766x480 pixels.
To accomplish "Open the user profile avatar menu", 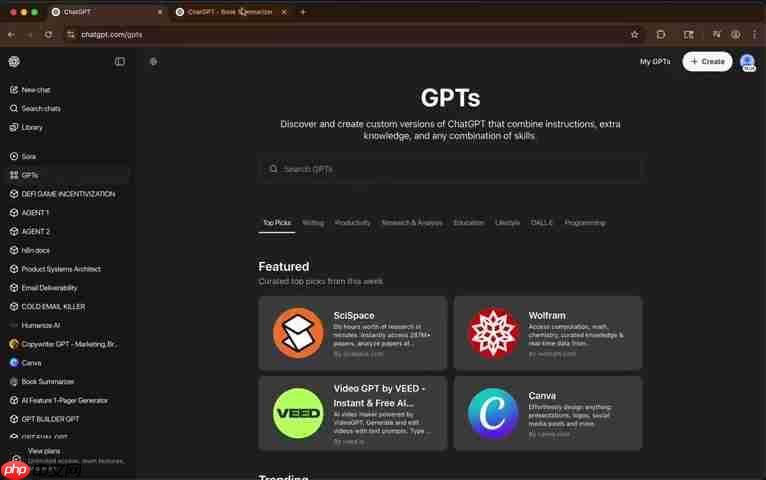I will pyautogui.click(x=747, y=62).
